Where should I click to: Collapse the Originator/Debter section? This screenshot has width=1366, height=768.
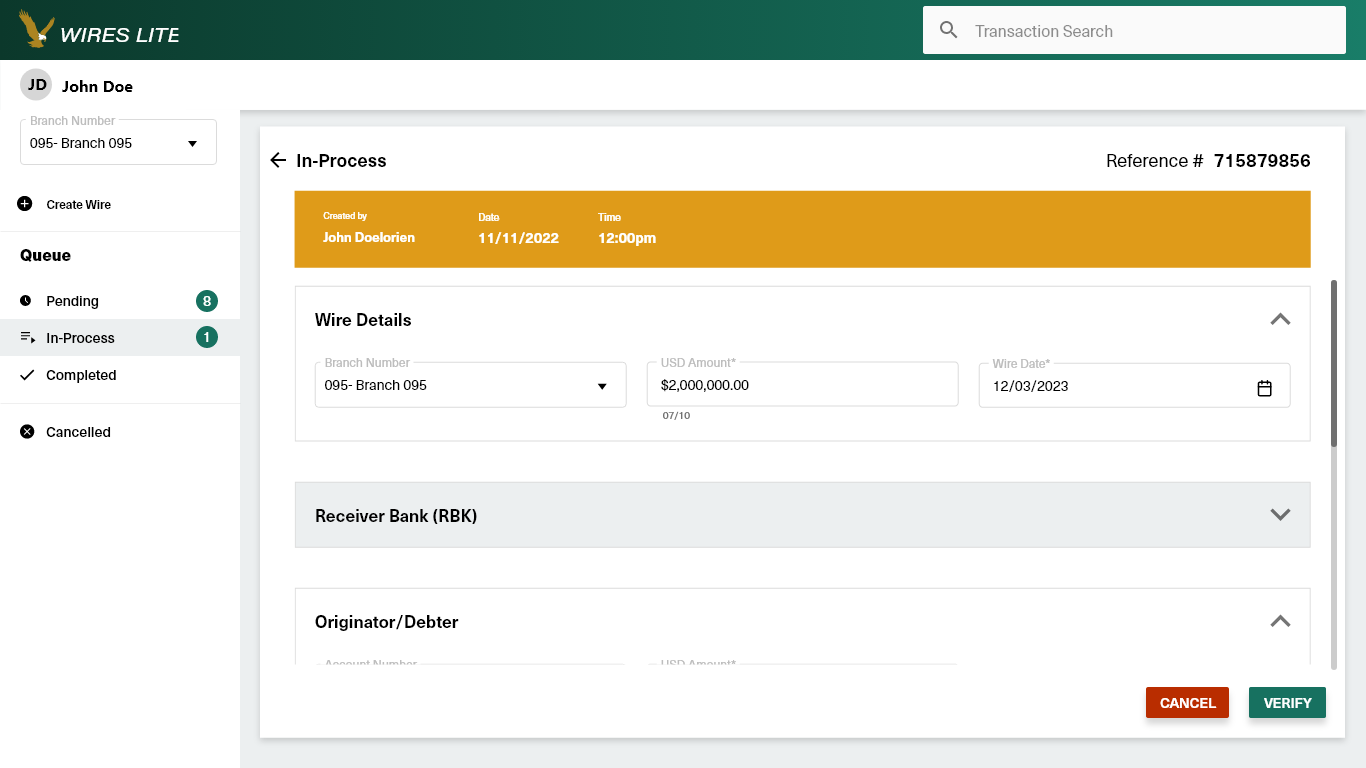[x=1280, y=621]
